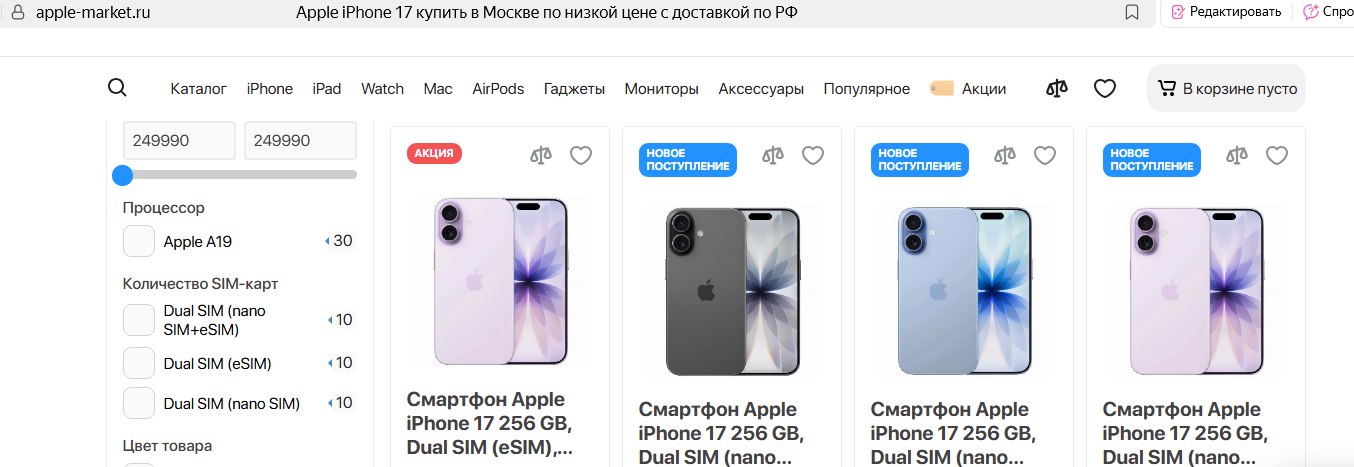1354x467 pixels.
Task: Select the Dual SIM (nano SIM) filter
Action: [x=139, y=403]
